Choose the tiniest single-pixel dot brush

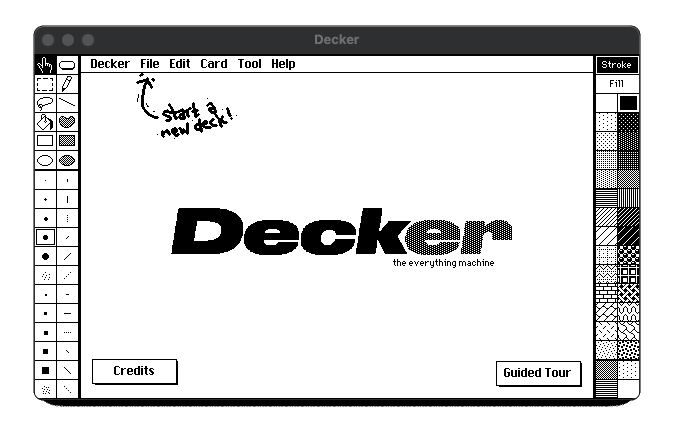tap(46, 181)
